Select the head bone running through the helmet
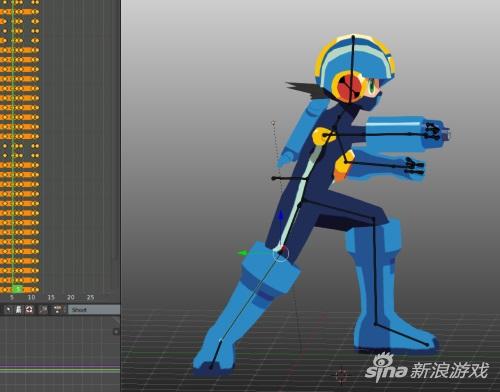This screenshot has width=500, height=392. coord(353,68)
